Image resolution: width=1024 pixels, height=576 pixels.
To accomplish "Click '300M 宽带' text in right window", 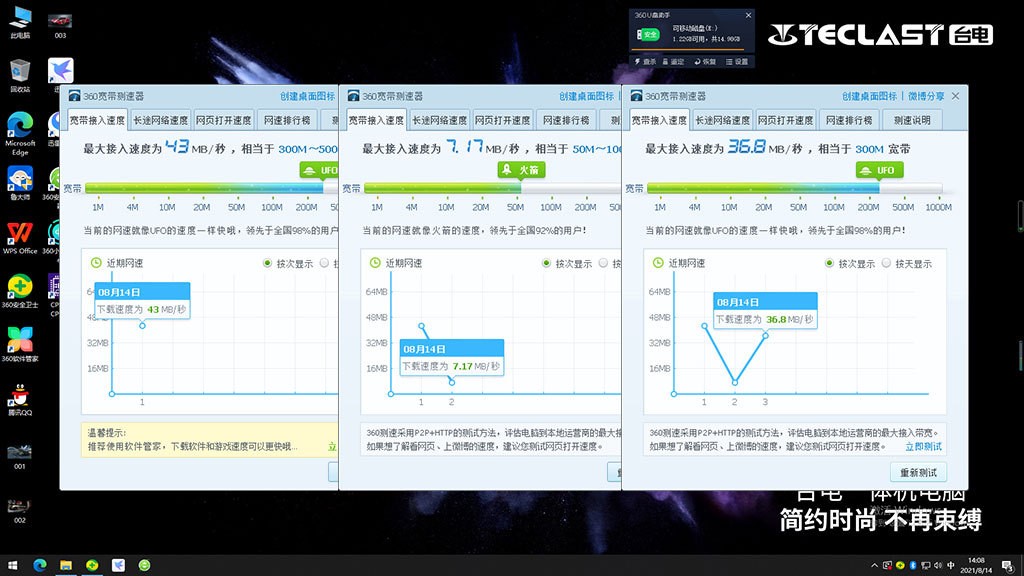I will point(882,149).
